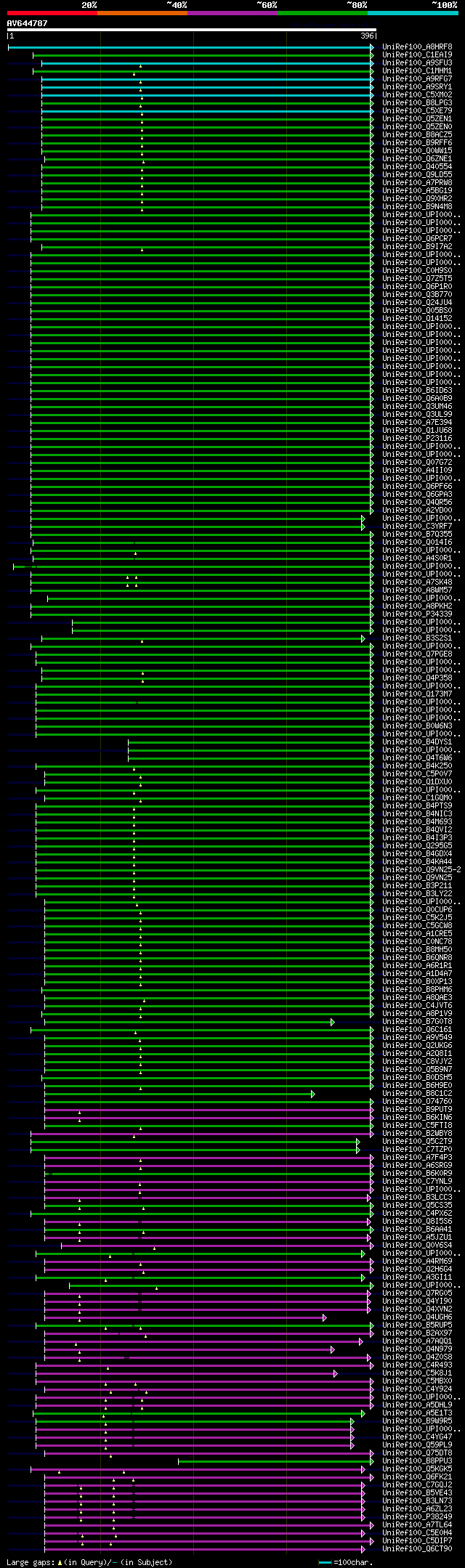Viewport: 465px width, 1568px height.
Task: Open the UniRef100_Q6CT90 hit
Action: coord(417,1549)
